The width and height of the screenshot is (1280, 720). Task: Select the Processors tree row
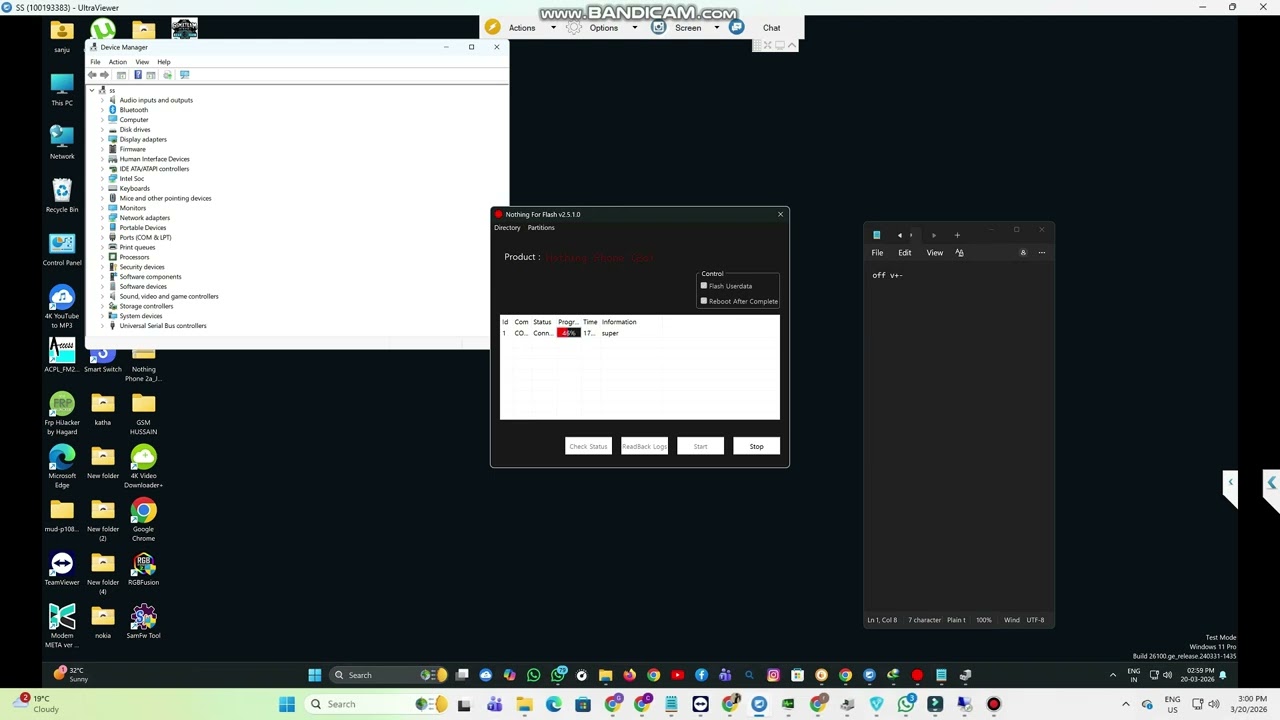pos(134,257)
